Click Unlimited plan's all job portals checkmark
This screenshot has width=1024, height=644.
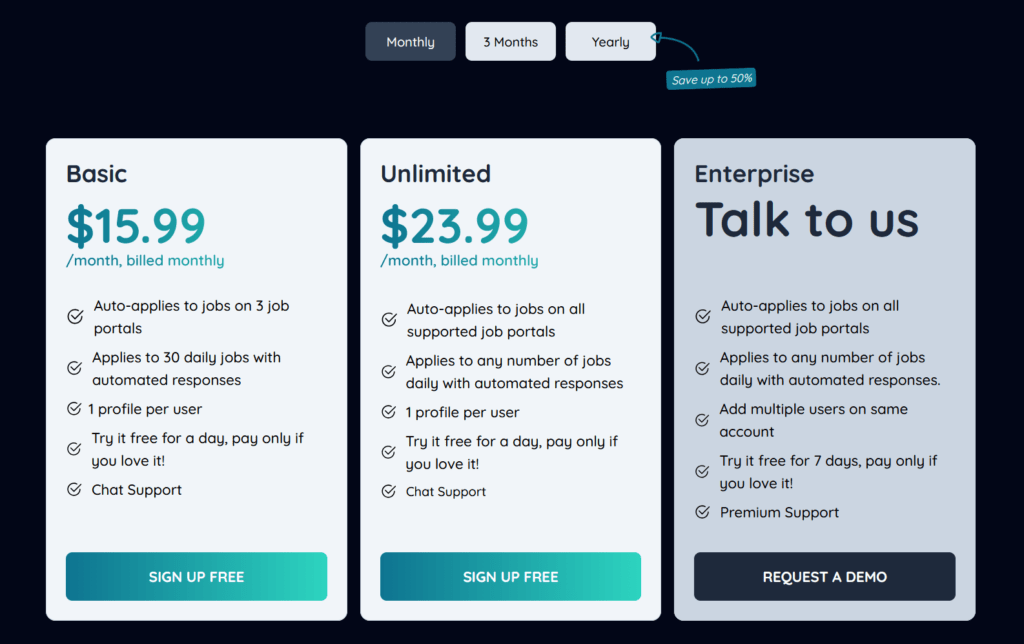[x=389, y=320]
